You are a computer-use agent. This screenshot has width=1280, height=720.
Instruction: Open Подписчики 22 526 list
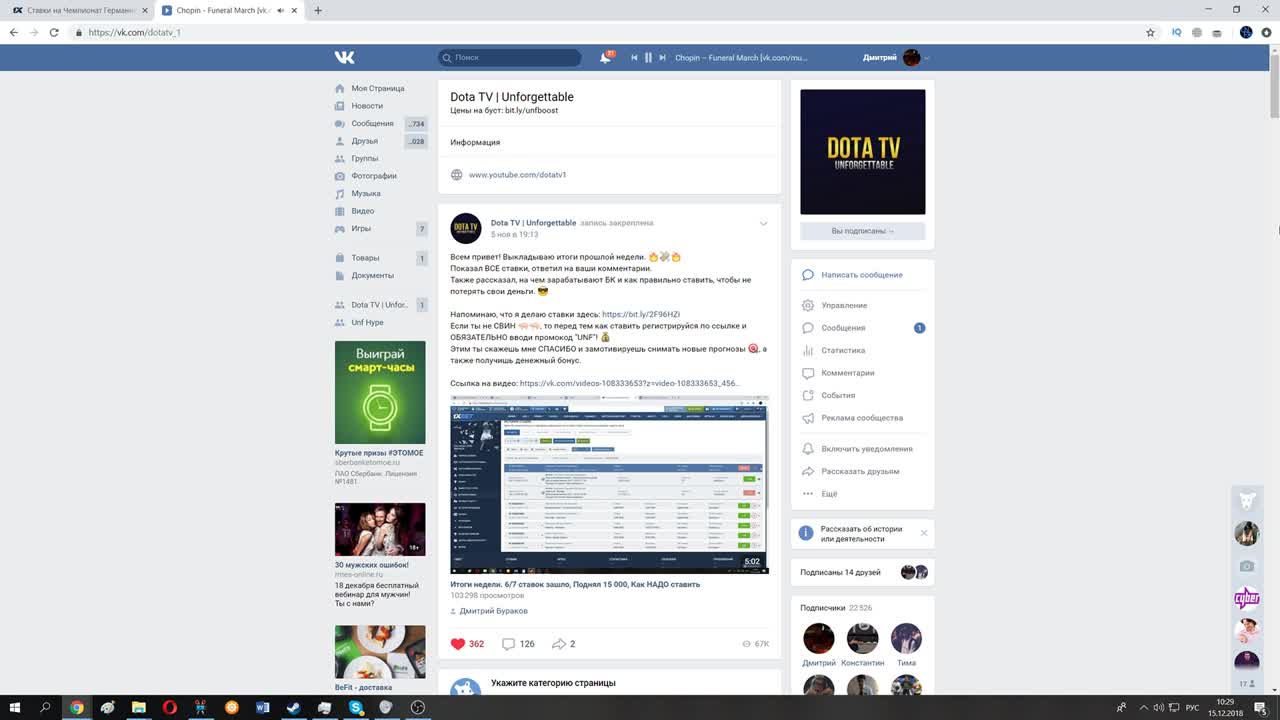836,607
